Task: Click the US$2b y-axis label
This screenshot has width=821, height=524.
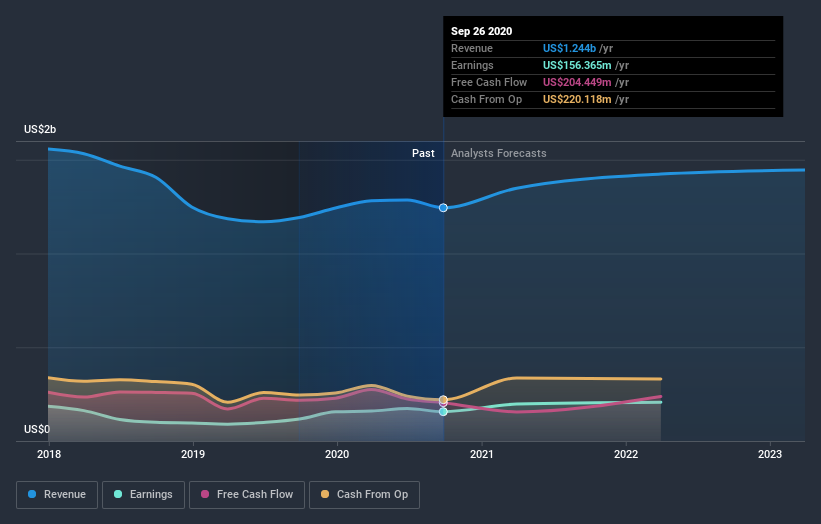Action: click(x=40, y=129)
